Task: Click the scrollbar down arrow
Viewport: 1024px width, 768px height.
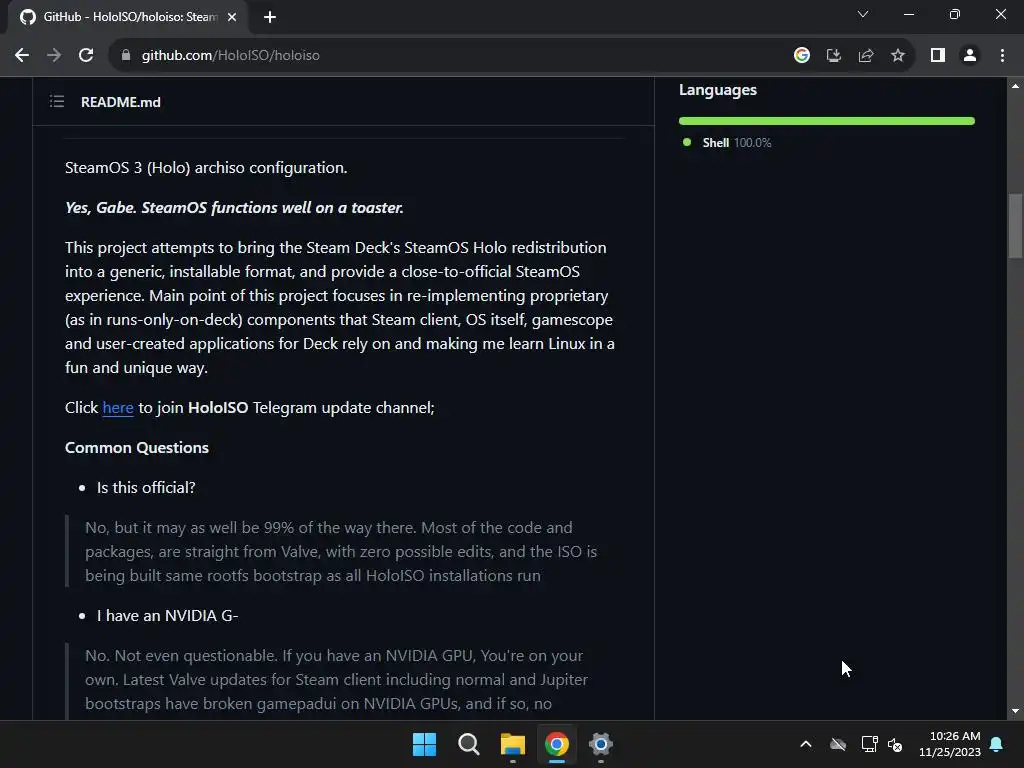Action: (1015, 711)
